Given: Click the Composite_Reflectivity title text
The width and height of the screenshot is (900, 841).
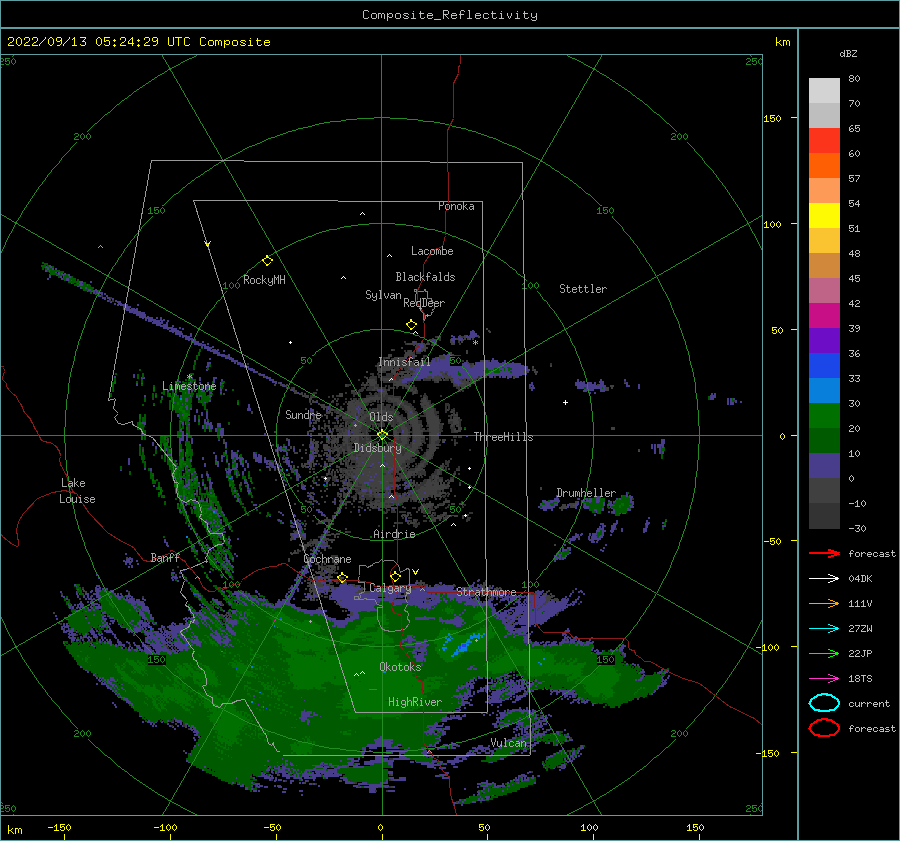Looking at the screenshot, I should coord(449,15).
